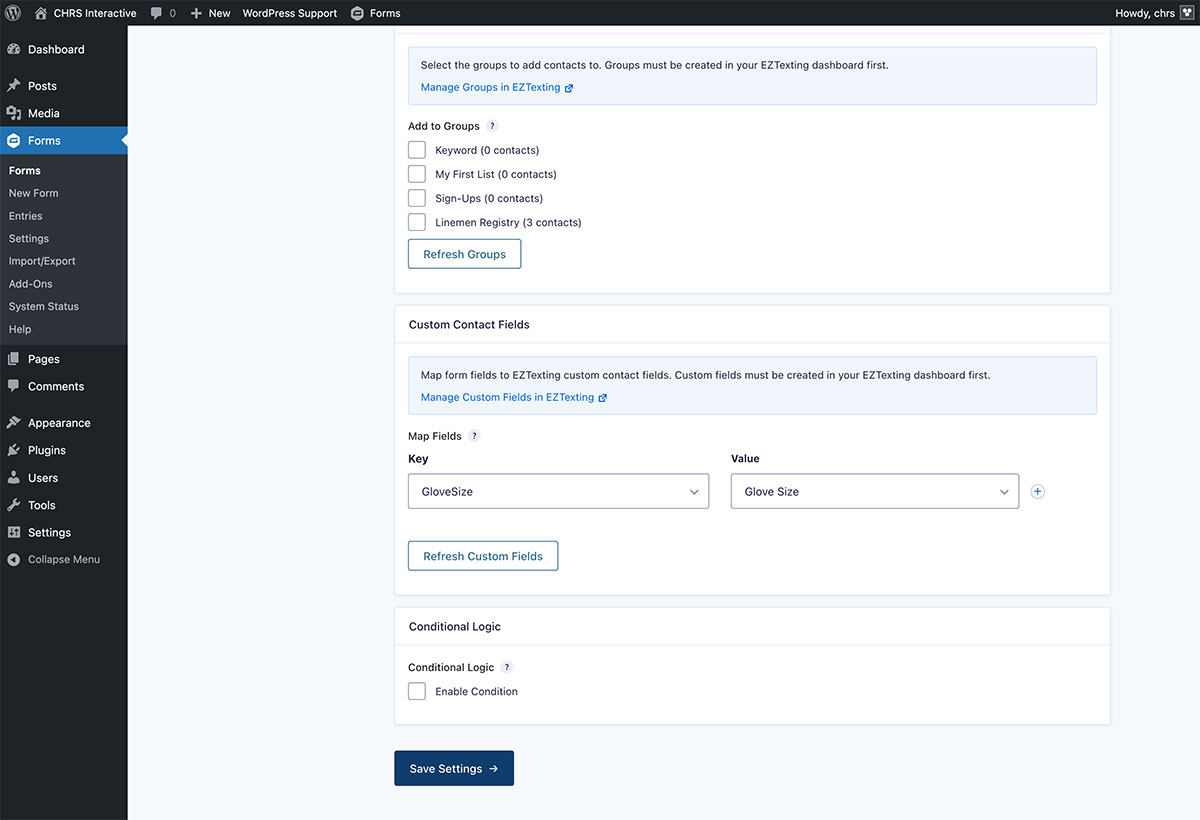1200x820 pixels.
Task: Open the Glove Size Value dropdown
Action: pos(874,491)
